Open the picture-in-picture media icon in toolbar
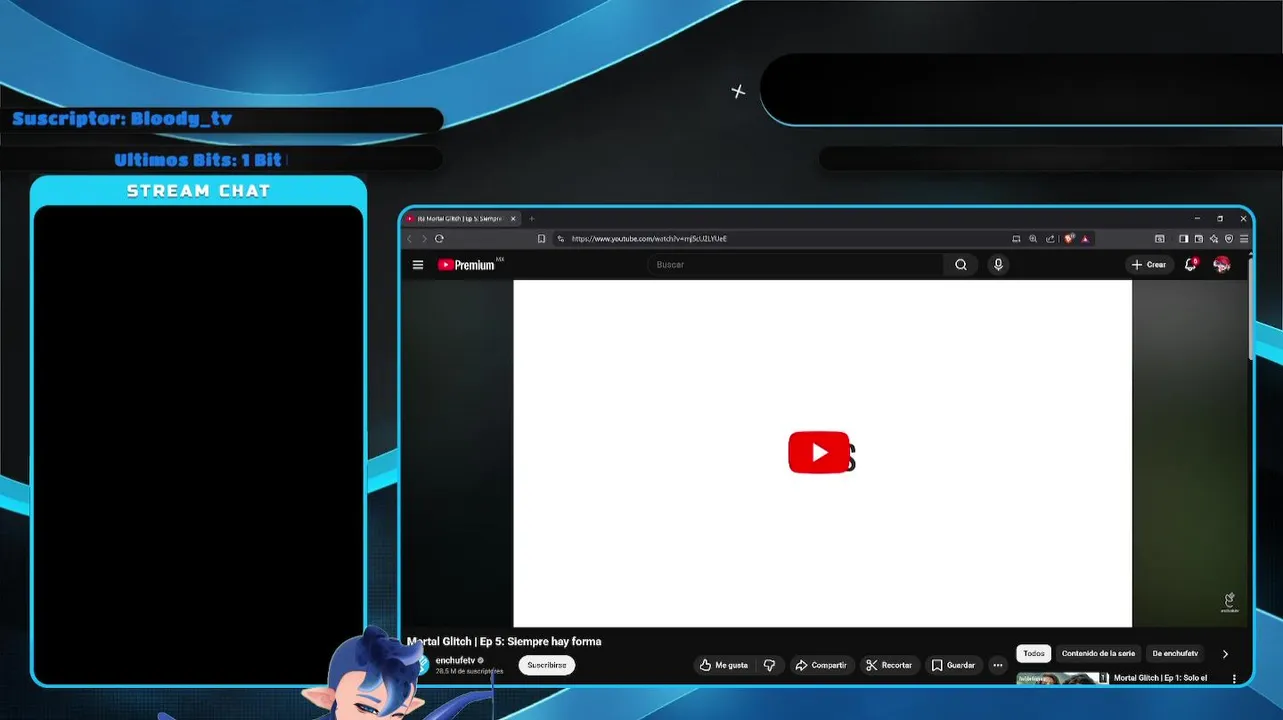1283x720 pixels. (1160, 239)
